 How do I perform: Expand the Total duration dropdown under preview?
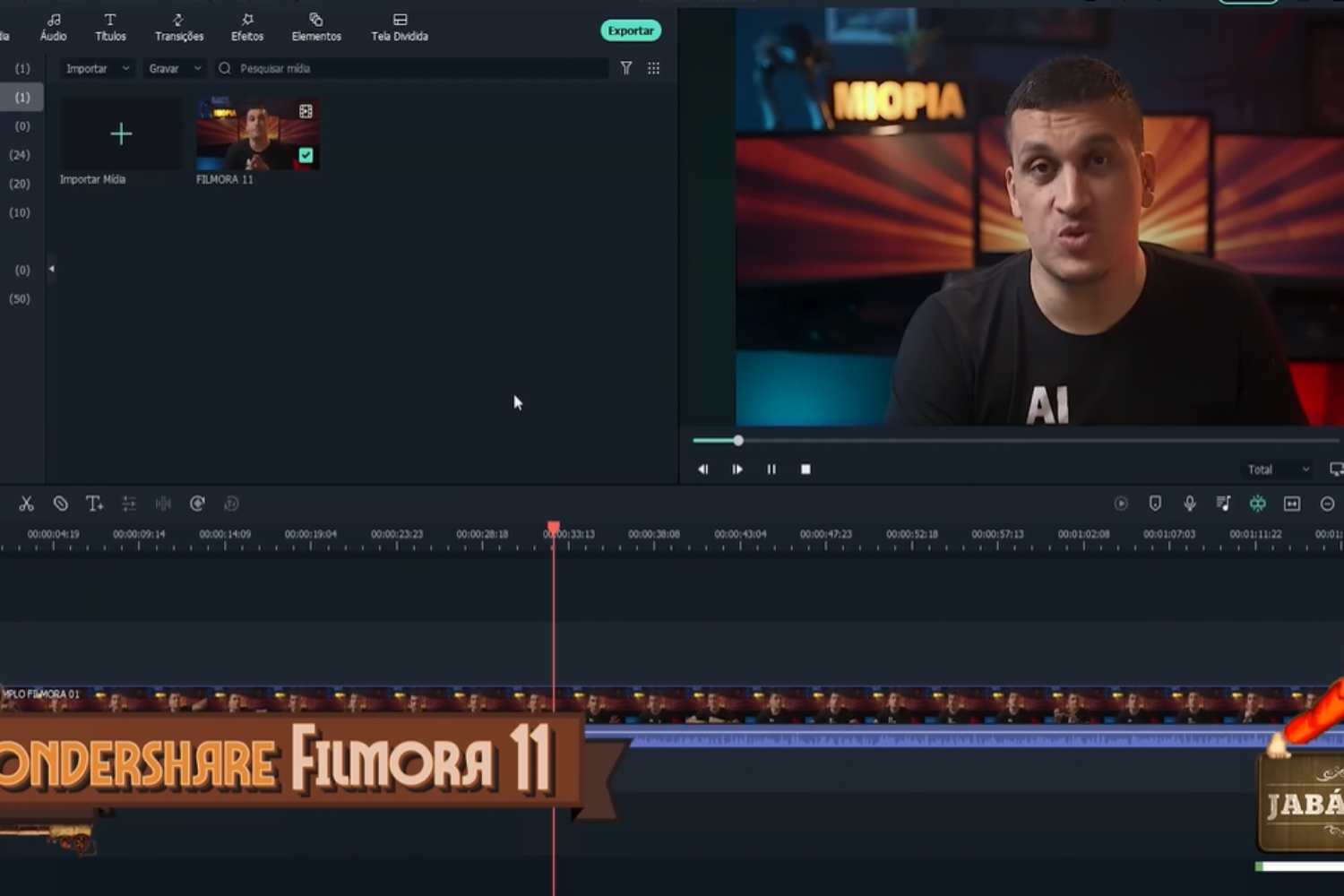click(1276, 469)
